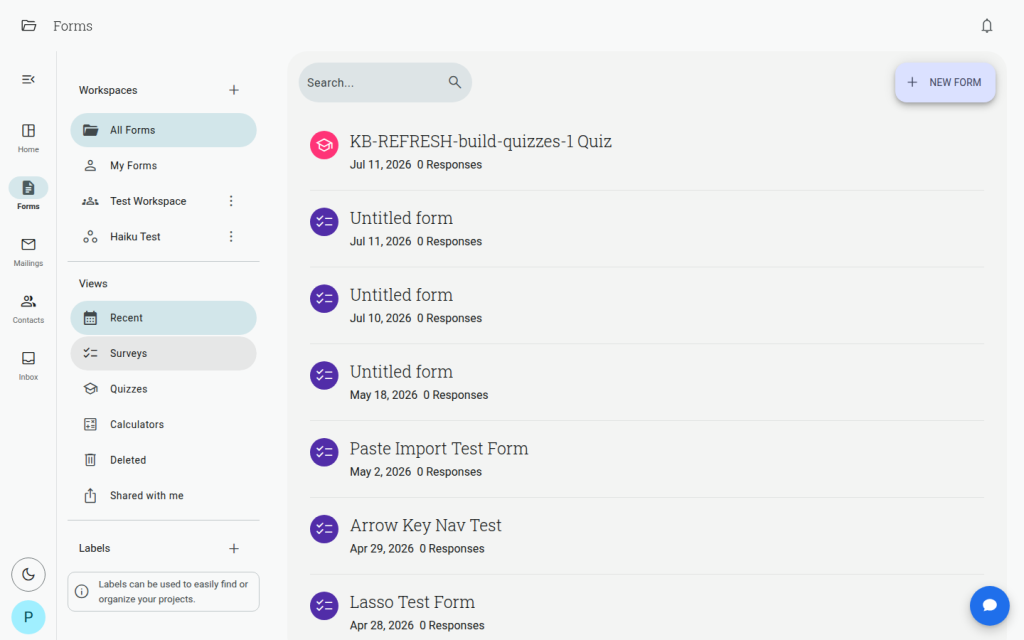Image resolution: width=1024 pixels, height=640 pixels.
Task: Click the info icon in Labels hint
Action: [82, 592]
